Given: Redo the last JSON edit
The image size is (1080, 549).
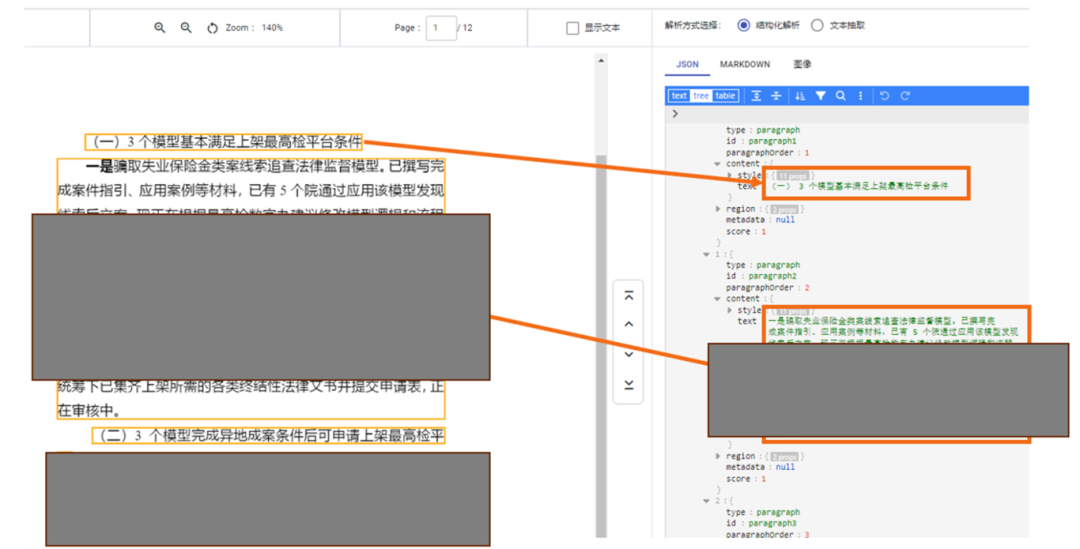Looking at the screenshot, I should [x=906, y=96].
